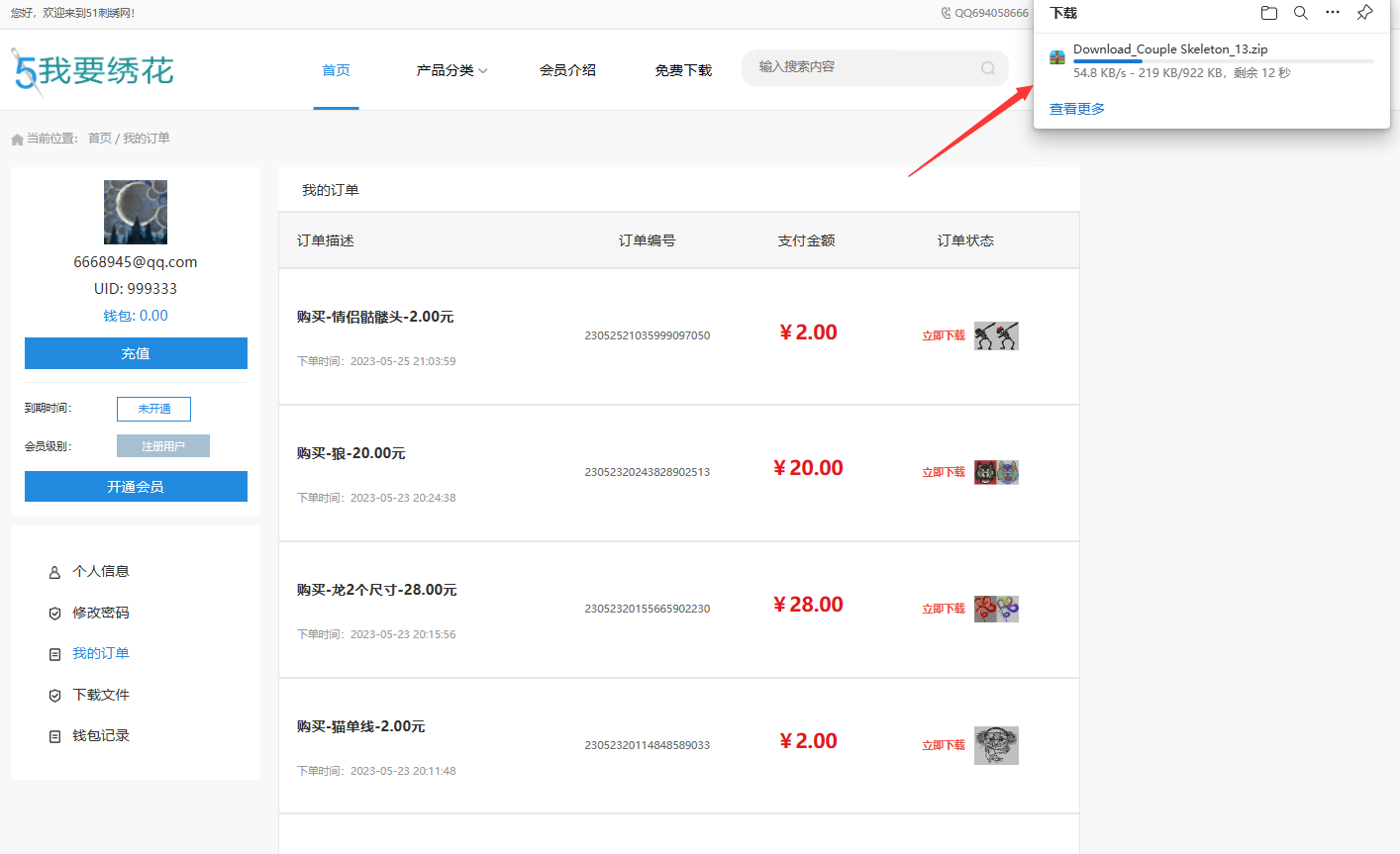Click the magnifier icon in site search box

coord(988,68)
